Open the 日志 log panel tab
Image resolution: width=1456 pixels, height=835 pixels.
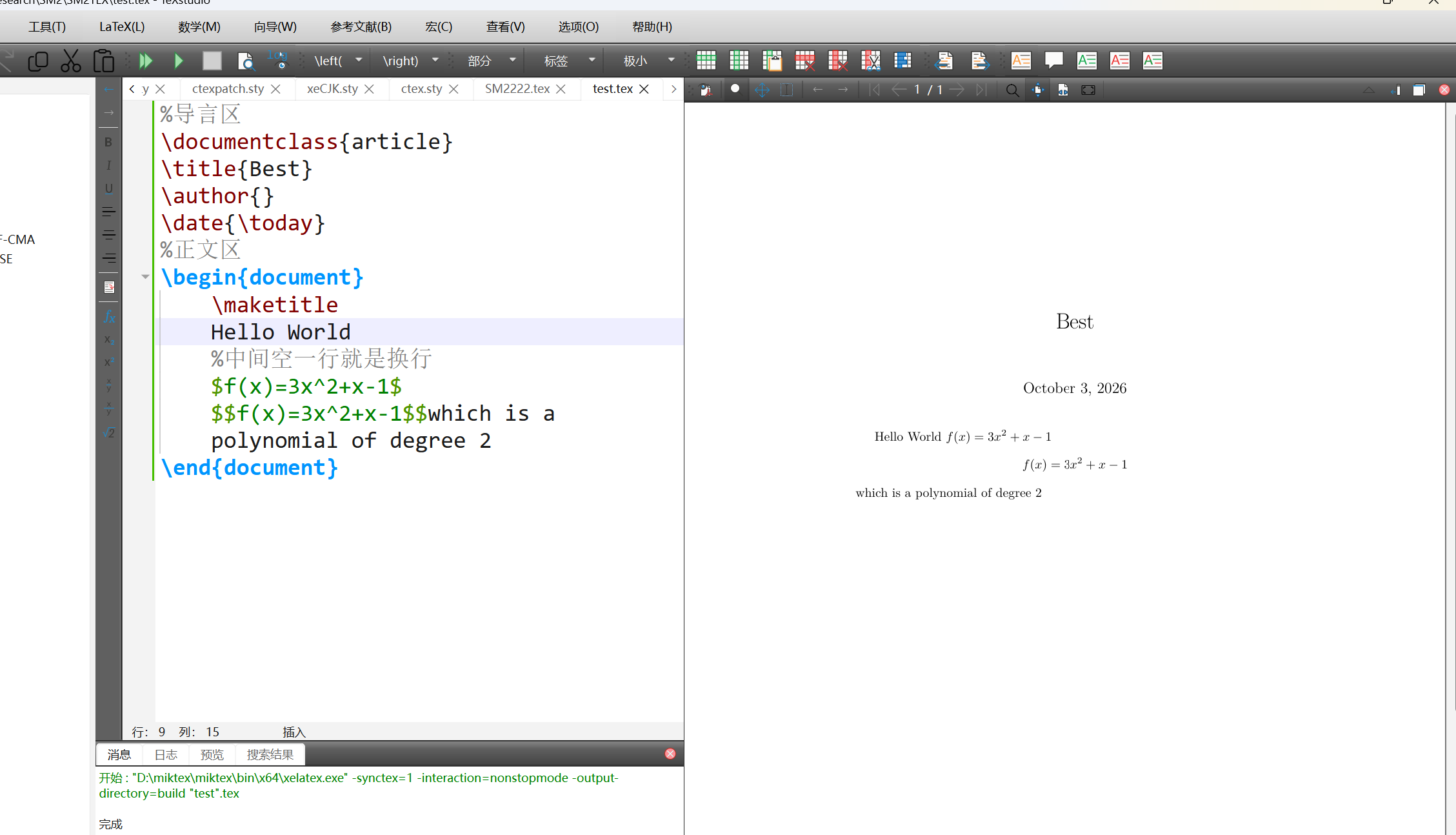point(166,754)
